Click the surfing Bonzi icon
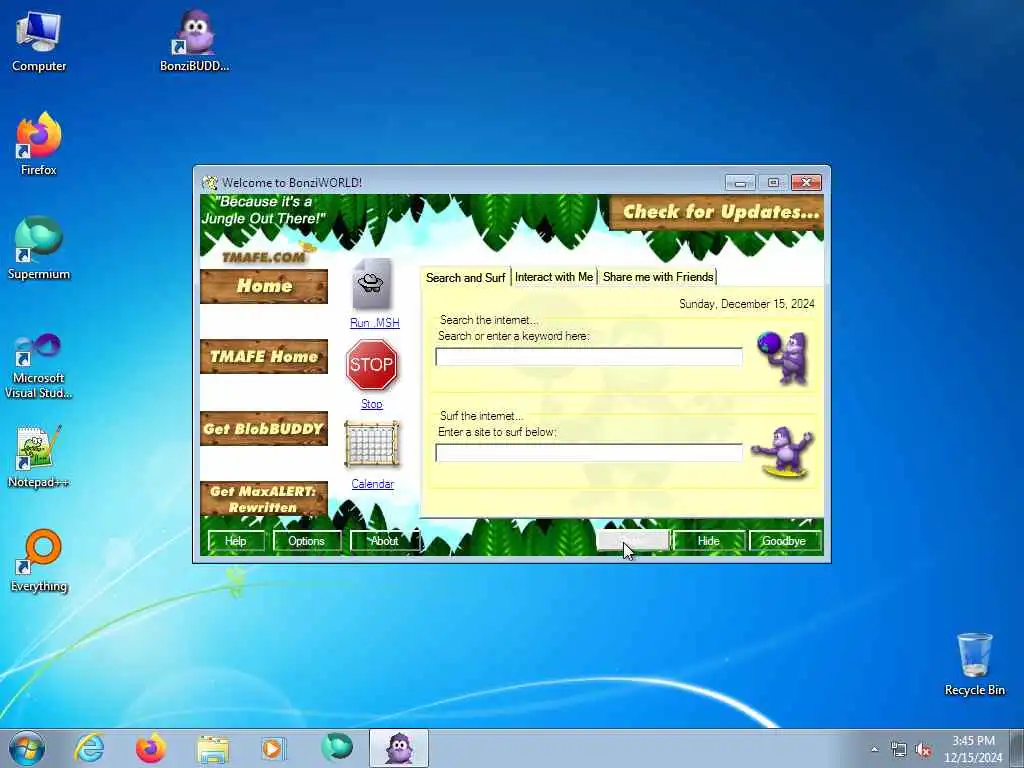Viewport: 1024px width, 768px height. click(x=782, y=453)
